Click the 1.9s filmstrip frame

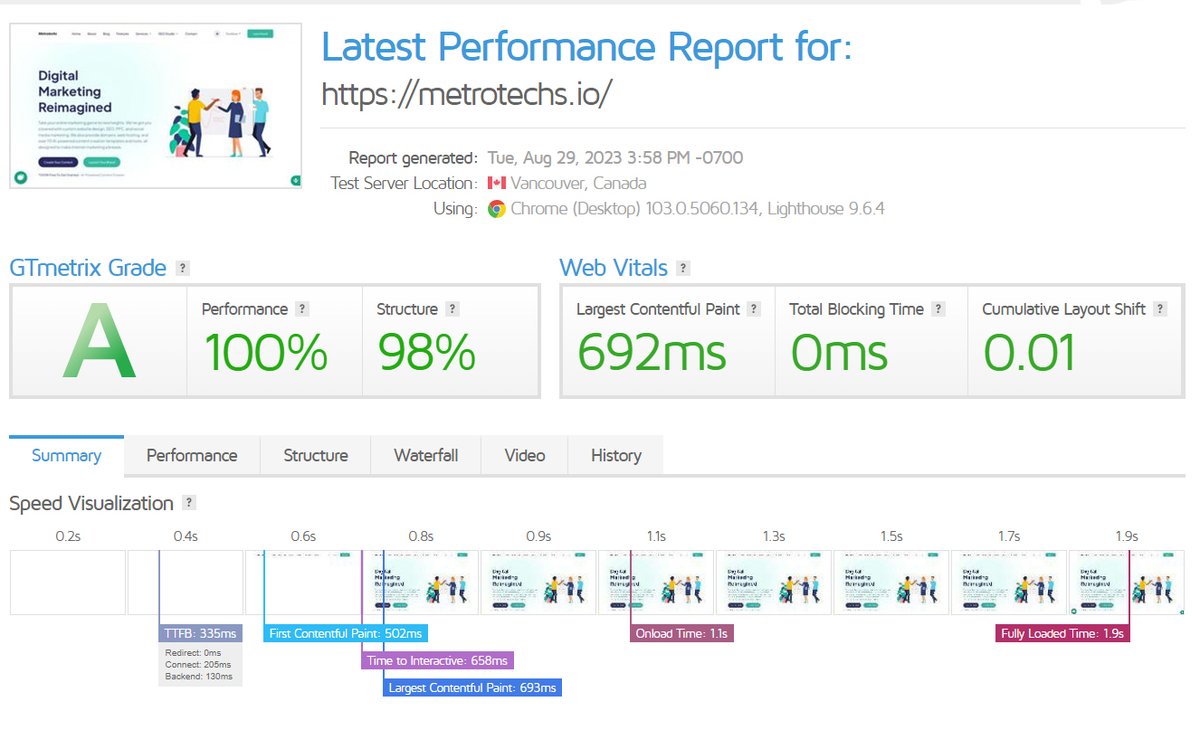point(1126,582)
